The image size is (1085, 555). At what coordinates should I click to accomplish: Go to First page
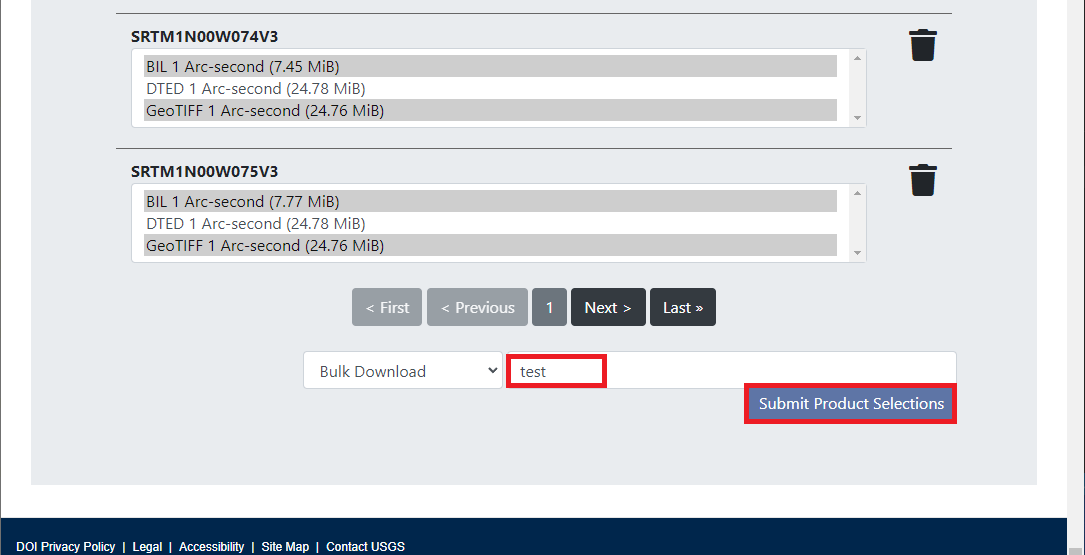tap(387, 307)
